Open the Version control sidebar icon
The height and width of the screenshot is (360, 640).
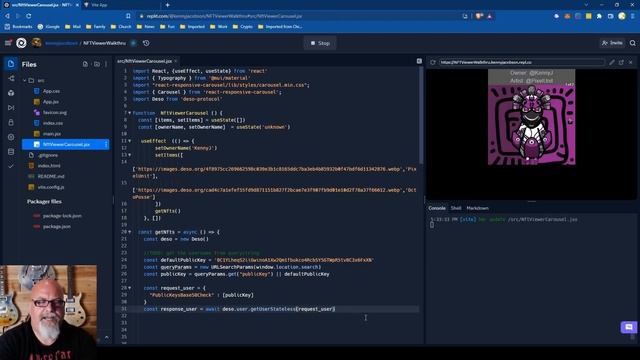(11, 78)
